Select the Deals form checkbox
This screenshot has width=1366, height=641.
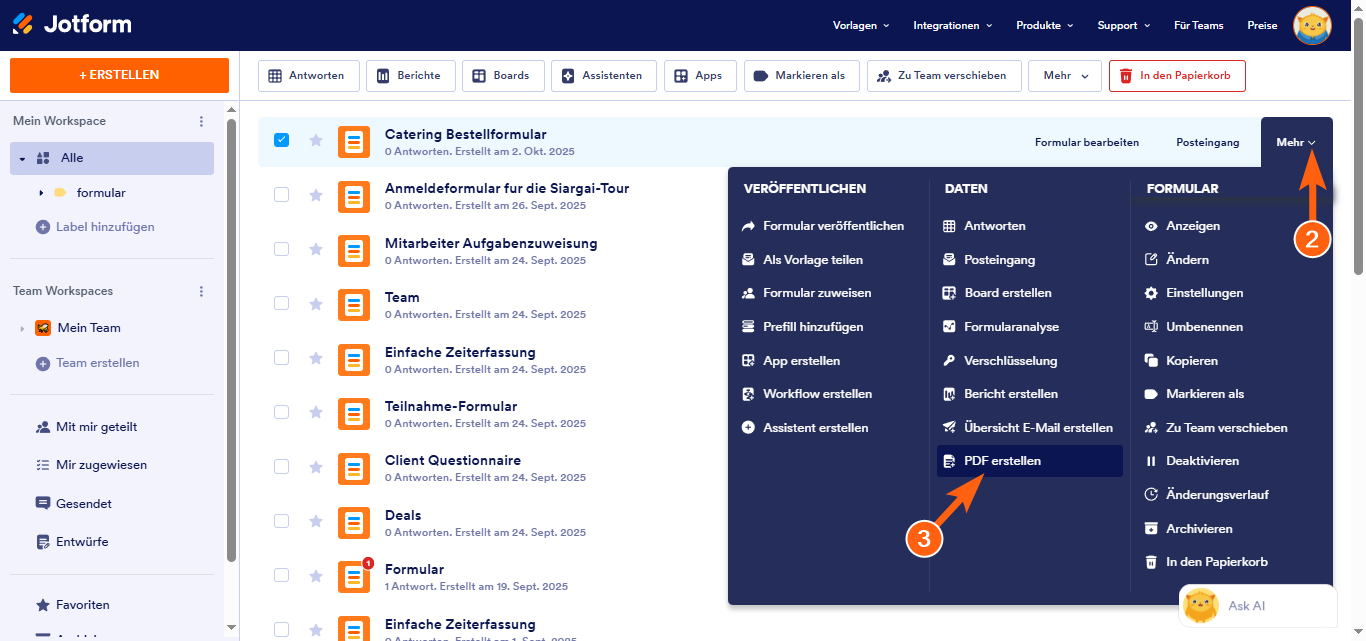click(x=282, y=521)
